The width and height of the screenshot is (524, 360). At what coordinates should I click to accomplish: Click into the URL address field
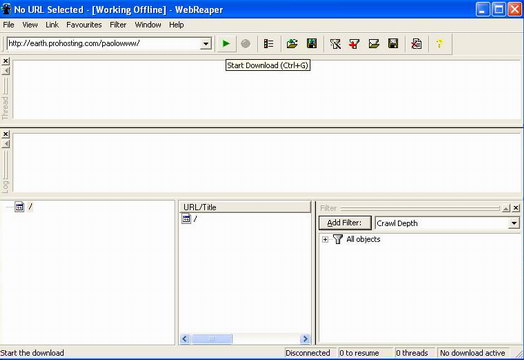click(104, 43)
